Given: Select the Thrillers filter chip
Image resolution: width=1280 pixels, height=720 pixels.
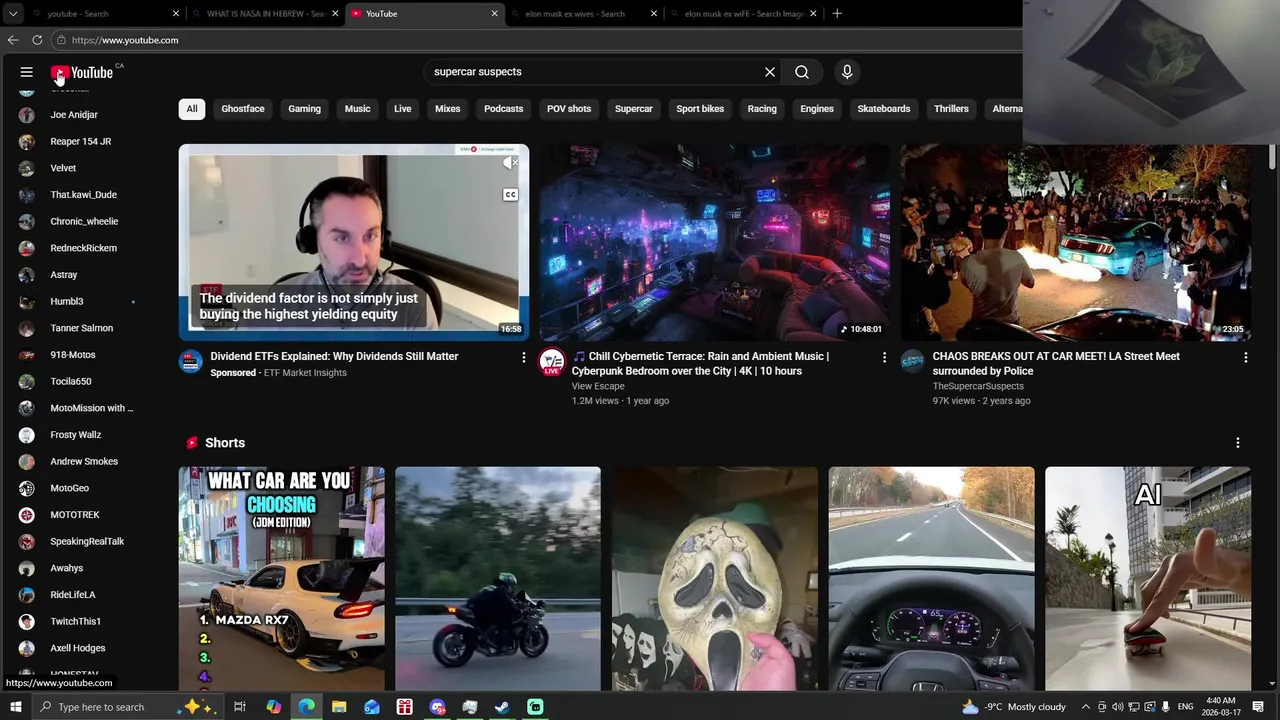Looking at the screenshot, I should click(x=951, y=109).
